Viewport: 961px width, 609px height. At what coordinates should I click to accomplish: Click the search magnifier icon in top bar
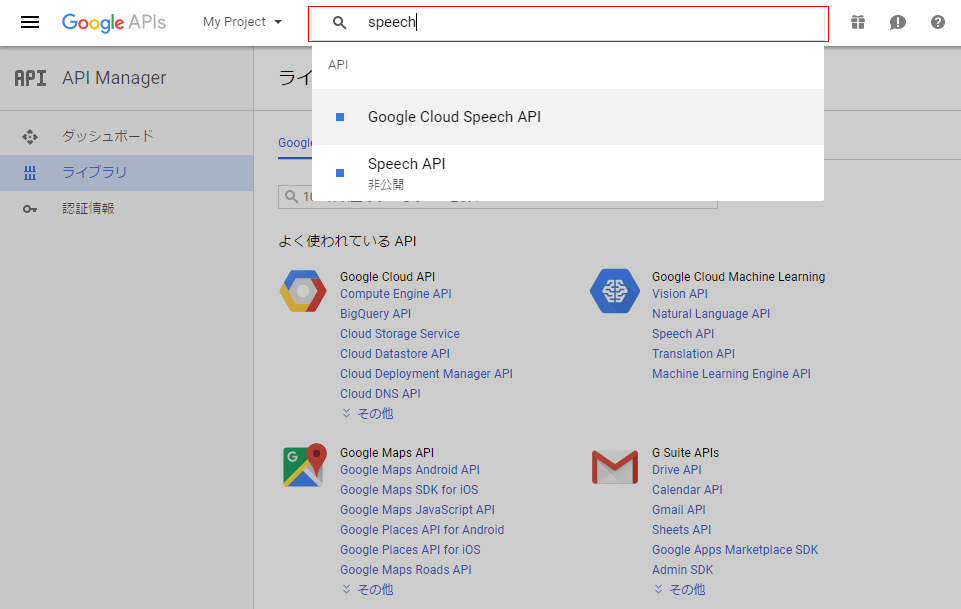click(339, 23)
